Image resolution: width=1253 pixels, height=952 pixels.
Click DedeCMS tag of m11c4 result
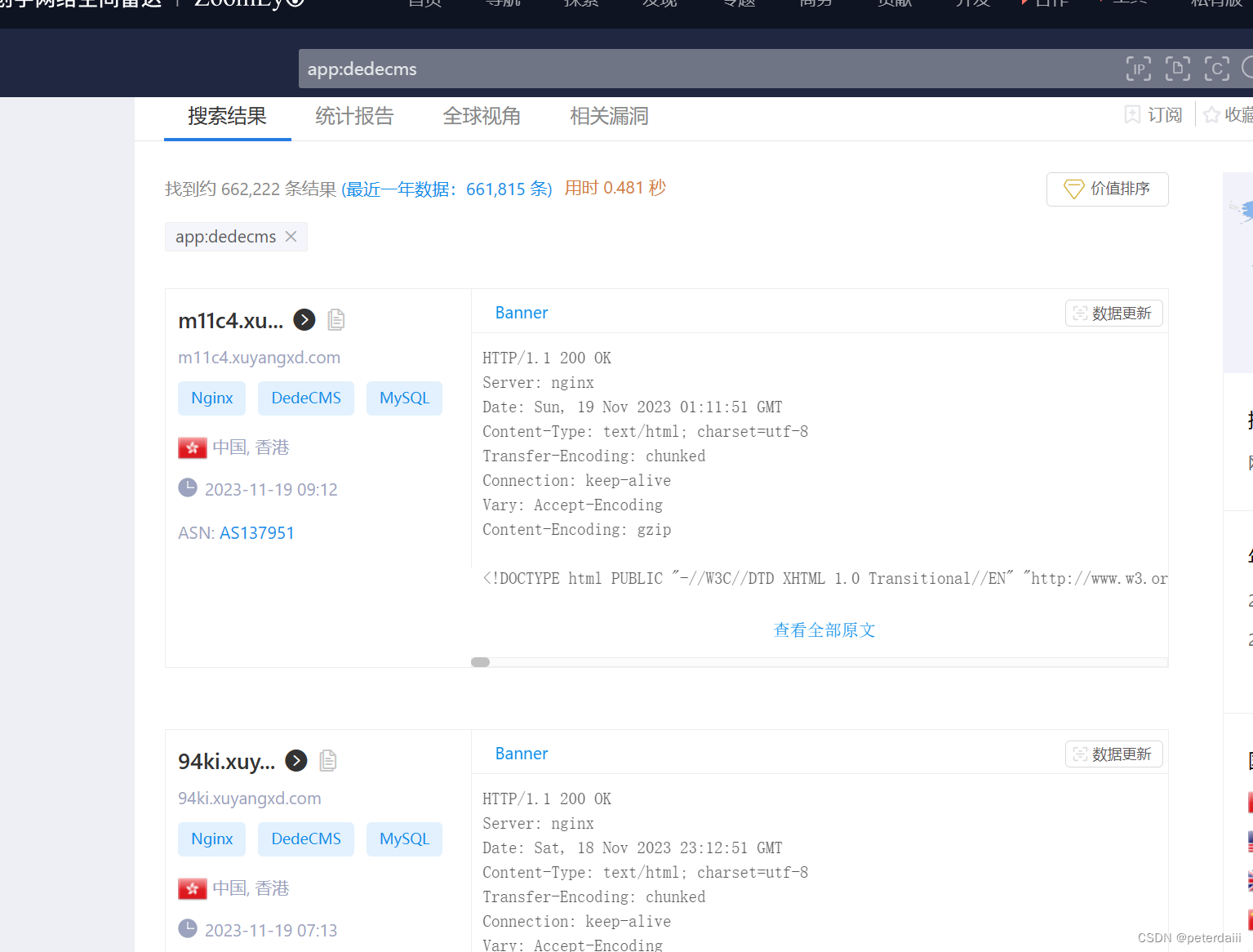pyautogui.click(x=306, y=398)
